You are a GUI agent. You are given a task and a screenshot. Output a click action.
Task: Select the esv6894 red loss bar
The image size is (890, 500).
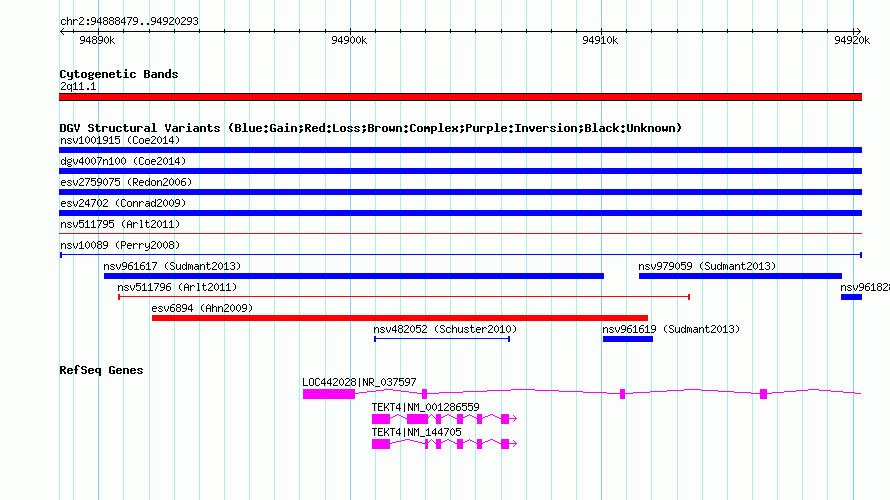[400, 318]
